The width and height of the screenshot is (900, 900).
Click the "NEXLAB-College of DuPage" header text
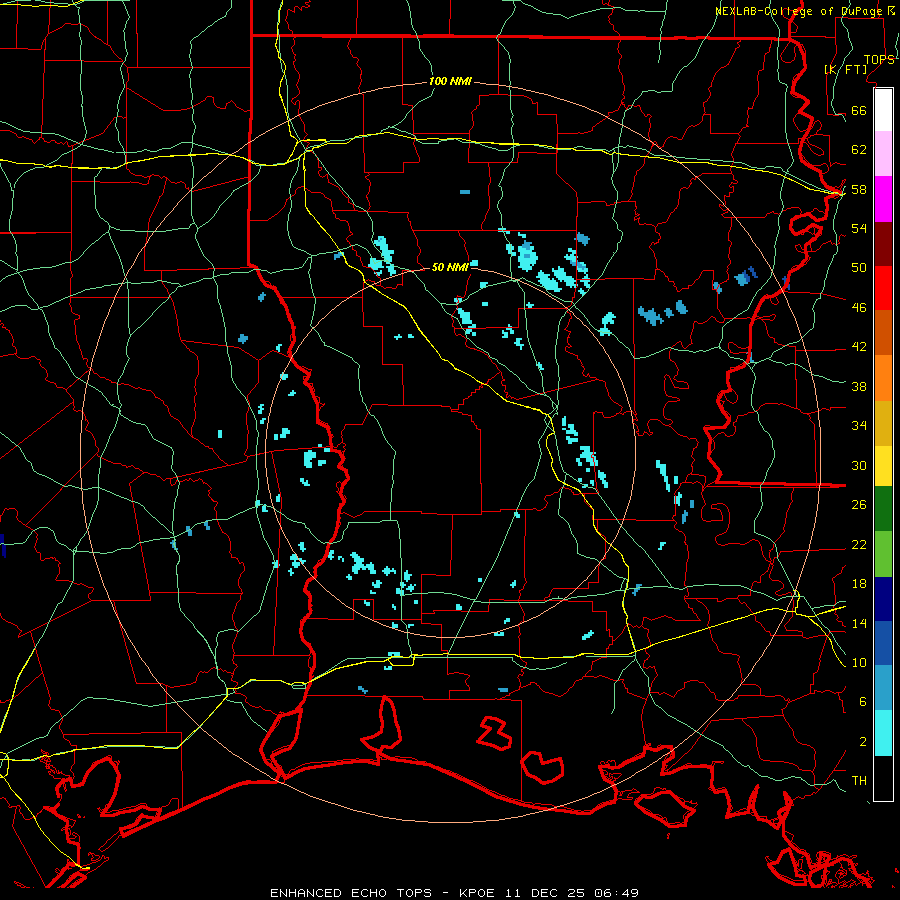pos(800,11)
